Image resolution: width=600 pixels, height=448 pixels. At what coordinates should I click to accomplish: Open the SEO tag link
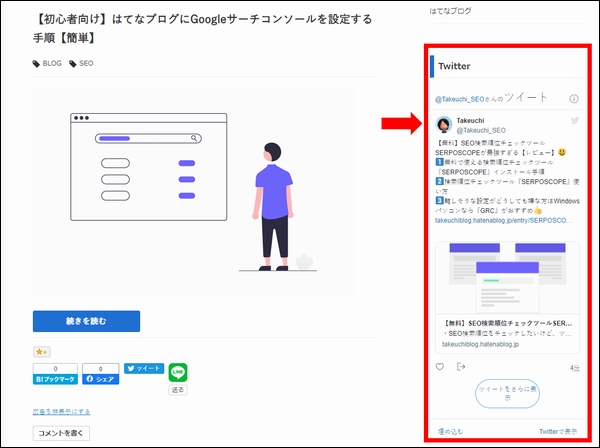(x=86, y=64)
